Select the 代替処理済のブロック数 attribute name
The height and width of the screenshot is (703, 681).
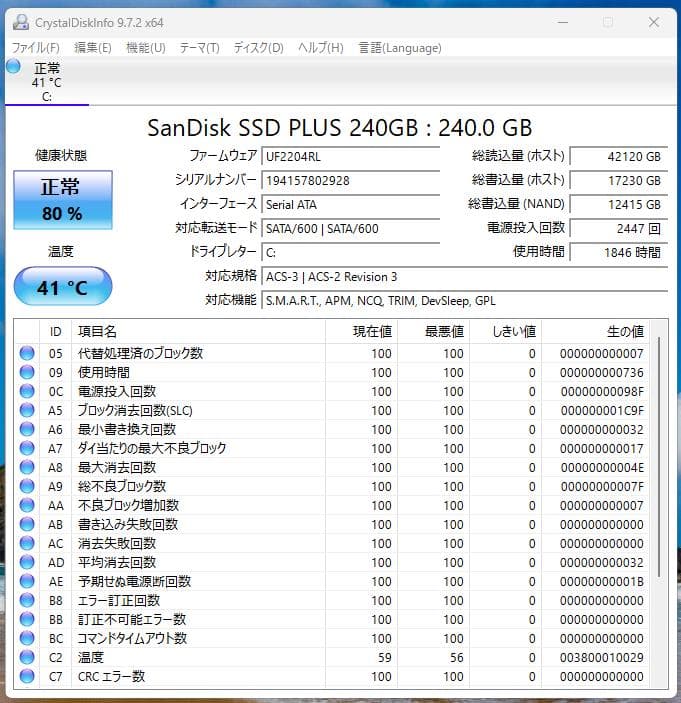(140, 353)
